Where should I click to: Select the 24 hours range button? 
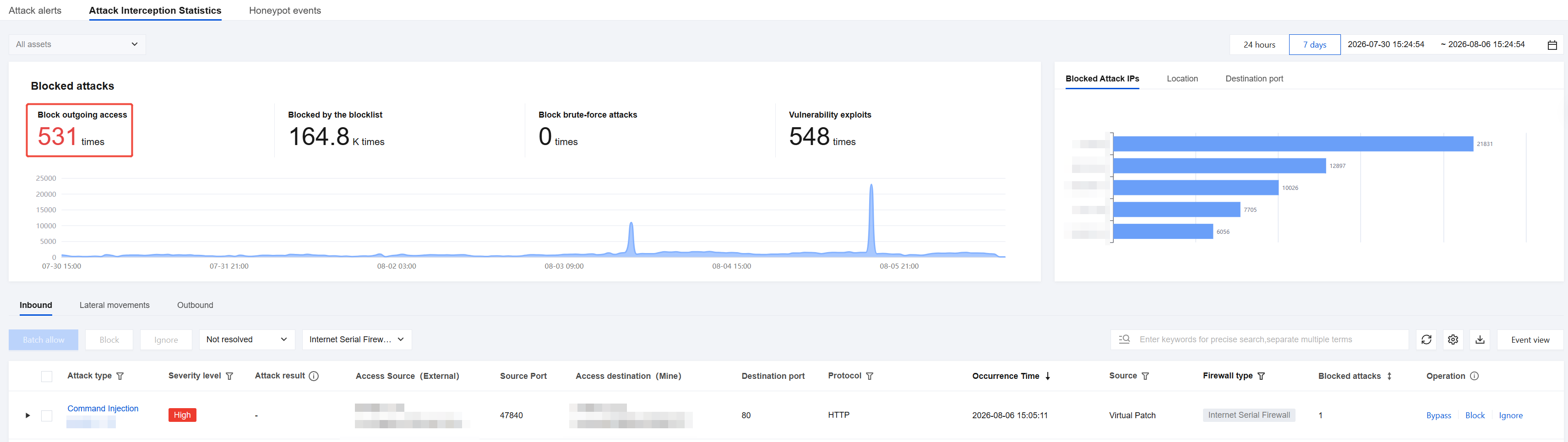point(1259,45)
